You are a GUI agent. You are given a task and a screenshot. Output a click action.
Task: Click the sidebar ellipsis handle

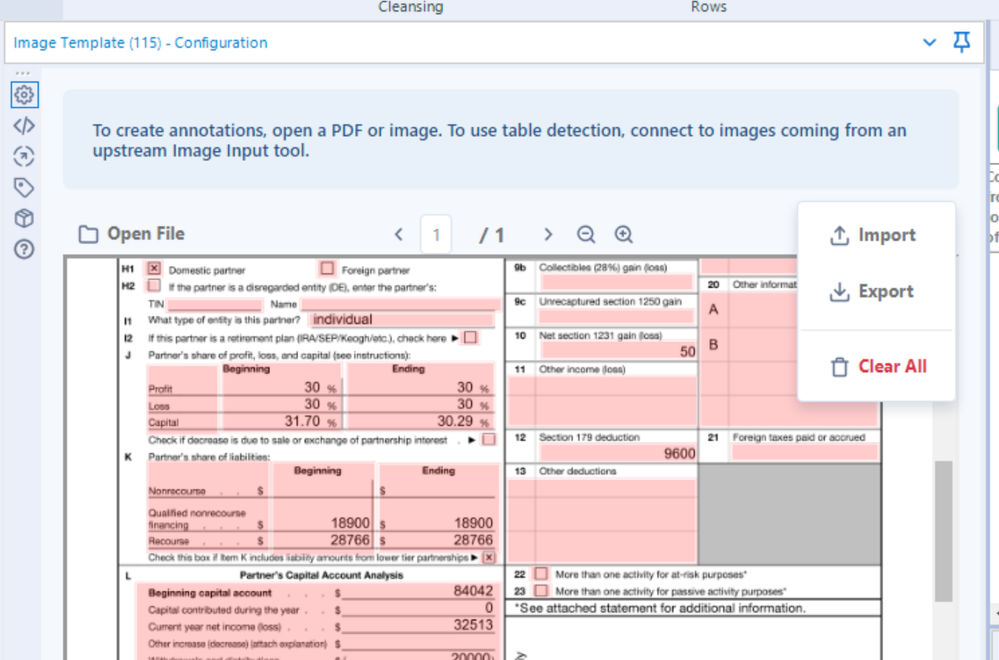[23, 73]
